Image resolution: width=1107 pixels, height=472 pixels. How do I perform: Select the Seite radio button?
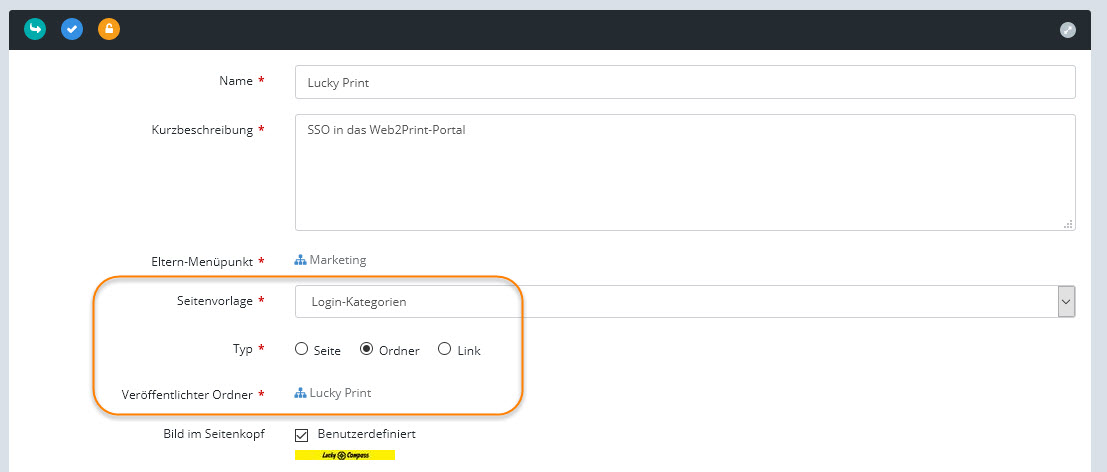(x=301, y=350)
